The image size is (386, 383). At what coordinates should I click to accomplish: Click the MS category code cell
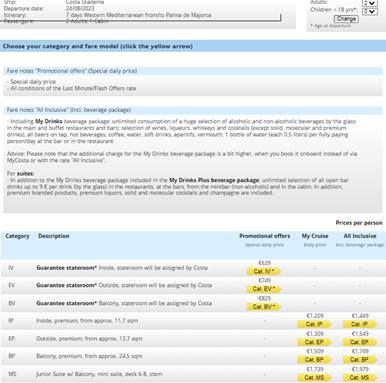point(12,374)
